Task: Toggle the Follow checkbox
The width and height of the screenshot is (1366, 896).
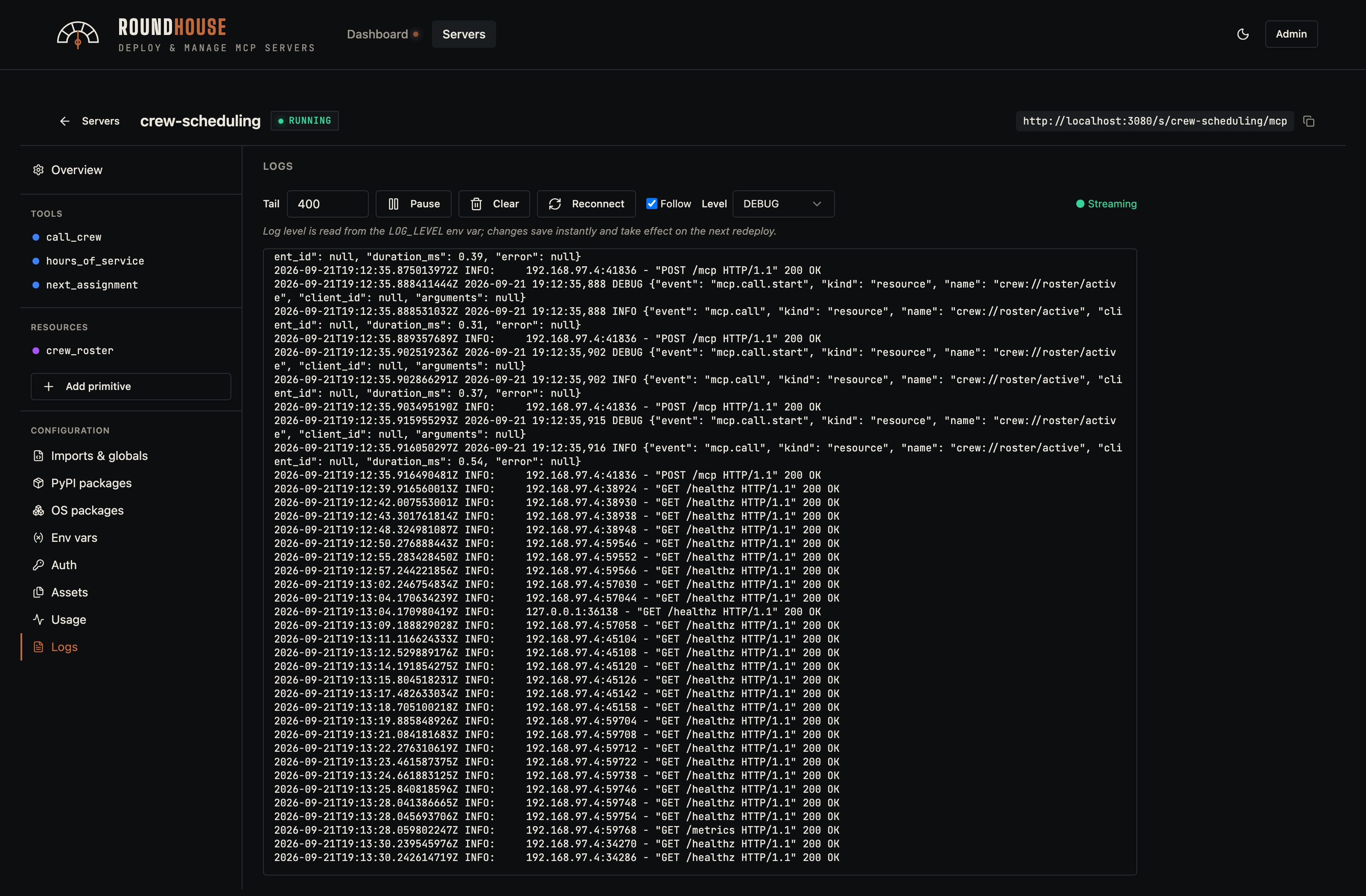Action: (651, 204)
